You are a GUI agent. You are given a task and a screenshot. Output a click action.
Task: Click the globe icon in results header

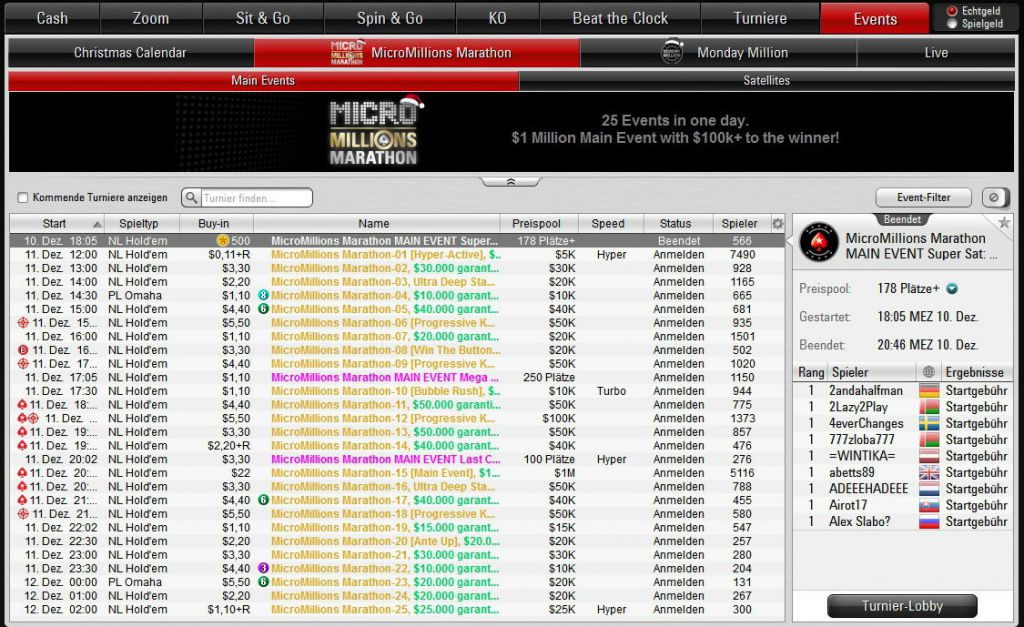click(928, 372)
